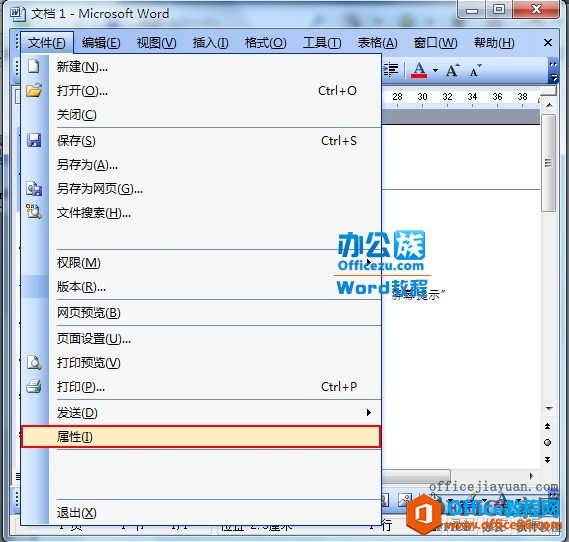The height and width of the screenshot is (542, 569).
Task: Open the 编辑(E) menu
Action: click(101, 43)
